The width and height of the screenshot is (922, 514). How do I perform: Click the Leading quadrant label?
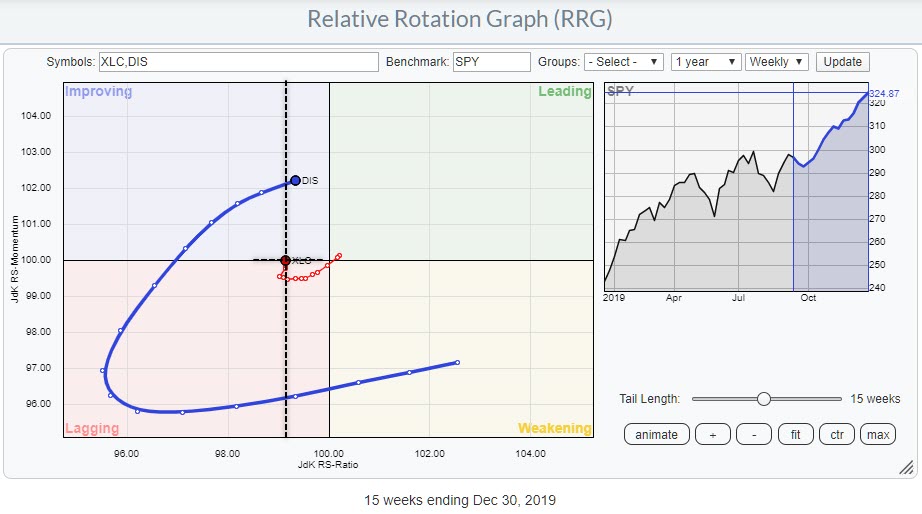point(564,92)
